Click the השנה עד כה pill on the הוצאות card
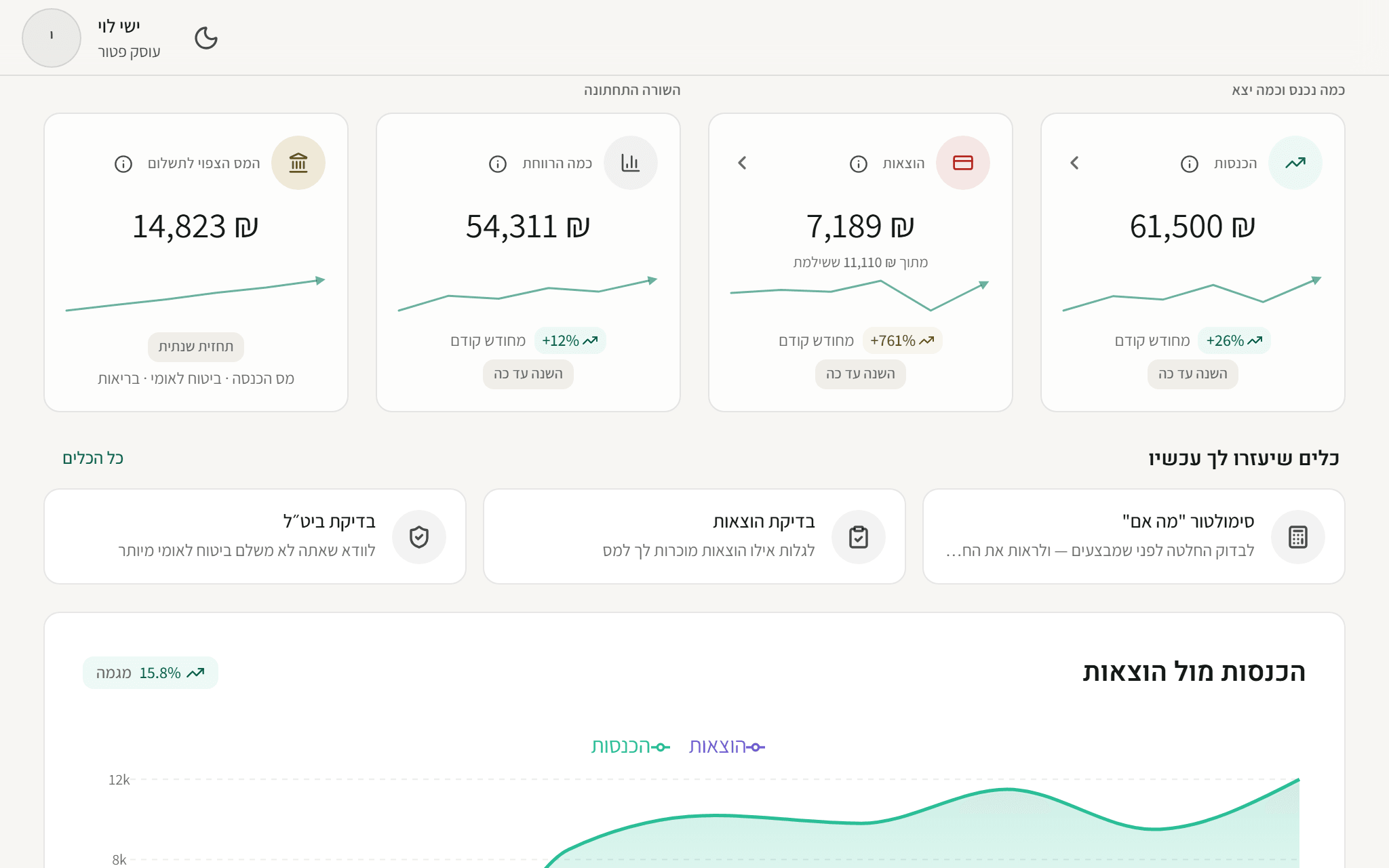This screenshot has height=868, width=1389. pos(861,374)
